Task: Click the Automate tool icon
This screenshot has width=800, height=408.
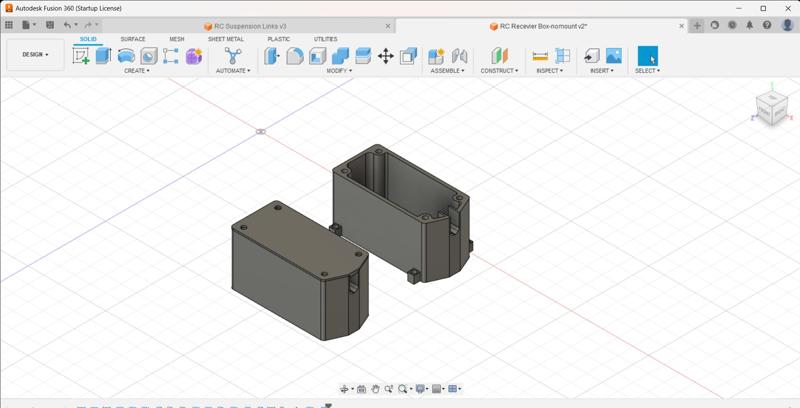Action: [233, 56]
